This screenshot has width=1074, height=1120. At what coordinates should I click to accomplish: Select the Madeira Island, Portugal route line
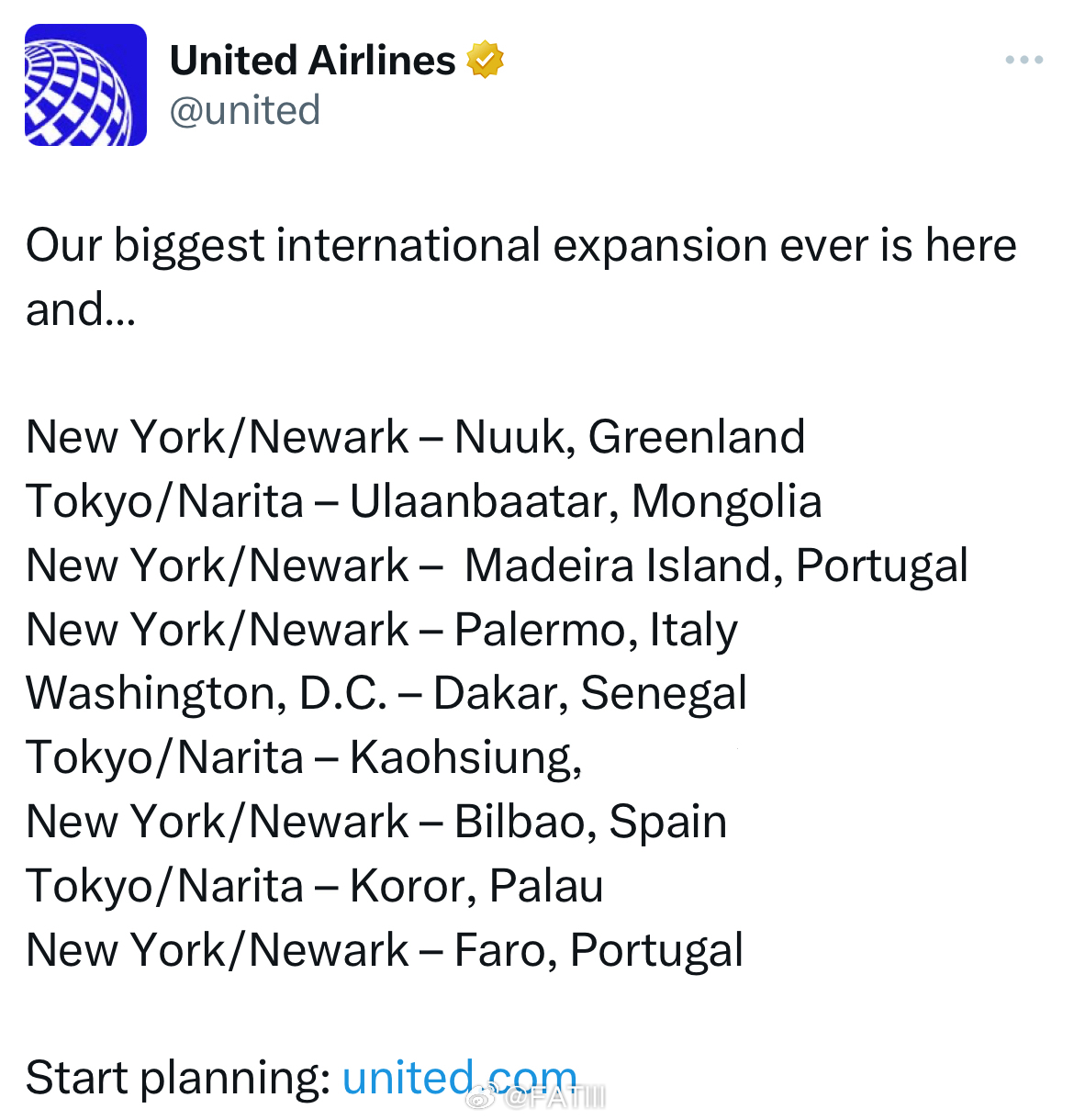(x=497, y=566)
